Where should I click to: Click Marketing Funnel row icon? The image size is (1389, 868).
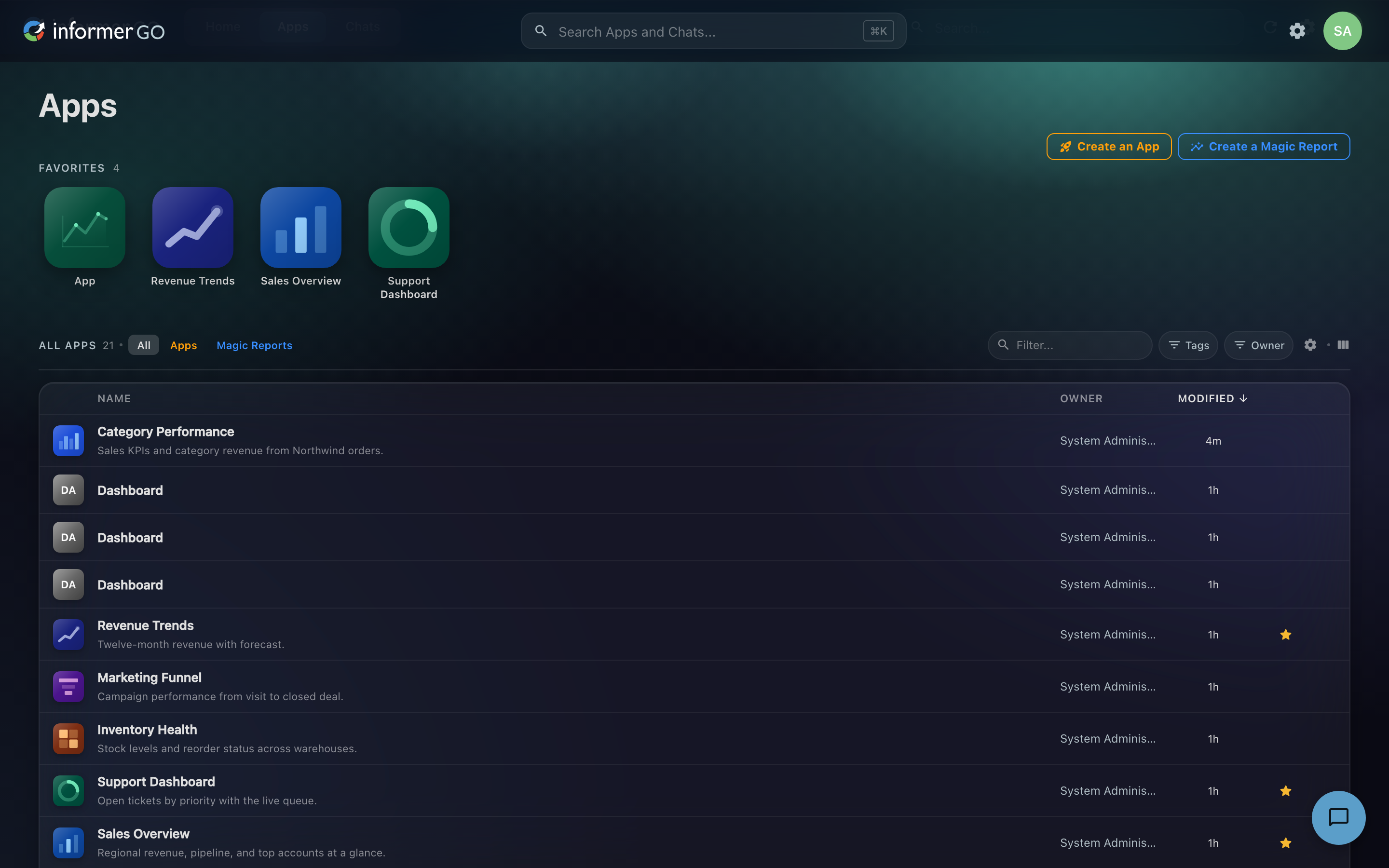pos(68,687)
